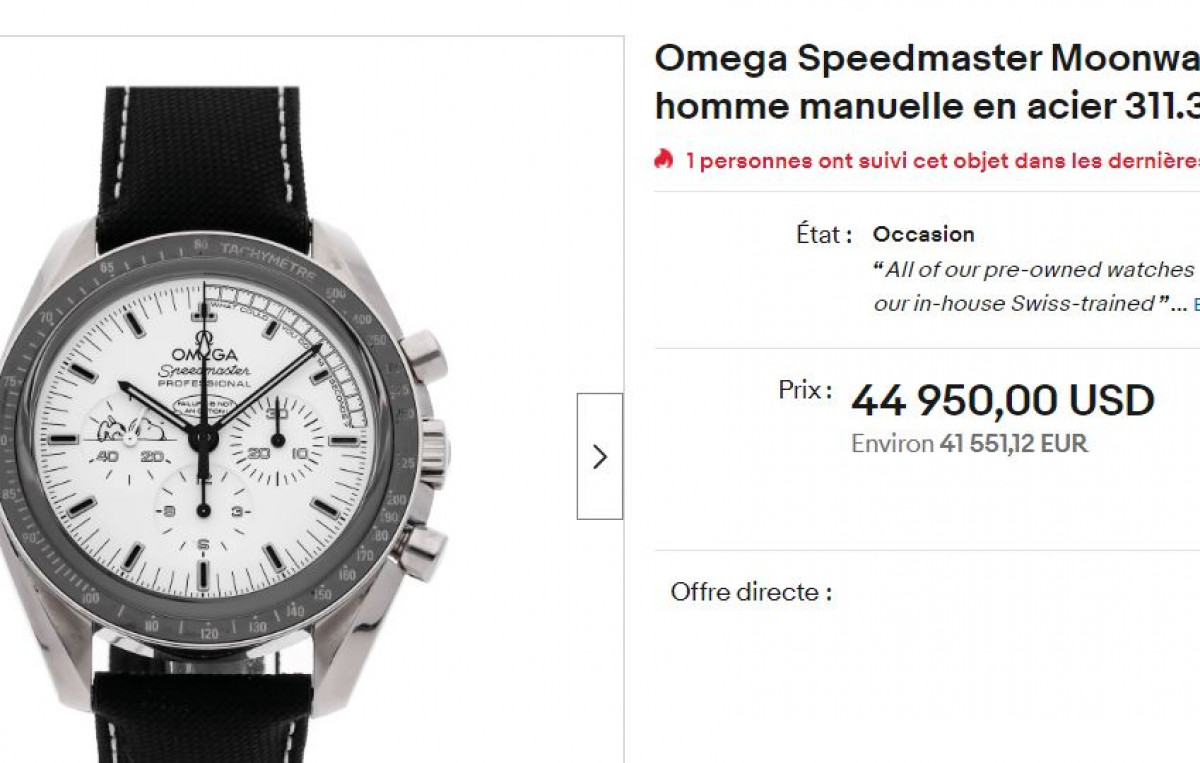Viewport: 1200px width, 763px height.
Task: Click the 'Offre directe :' label
Action: point(751,592)
